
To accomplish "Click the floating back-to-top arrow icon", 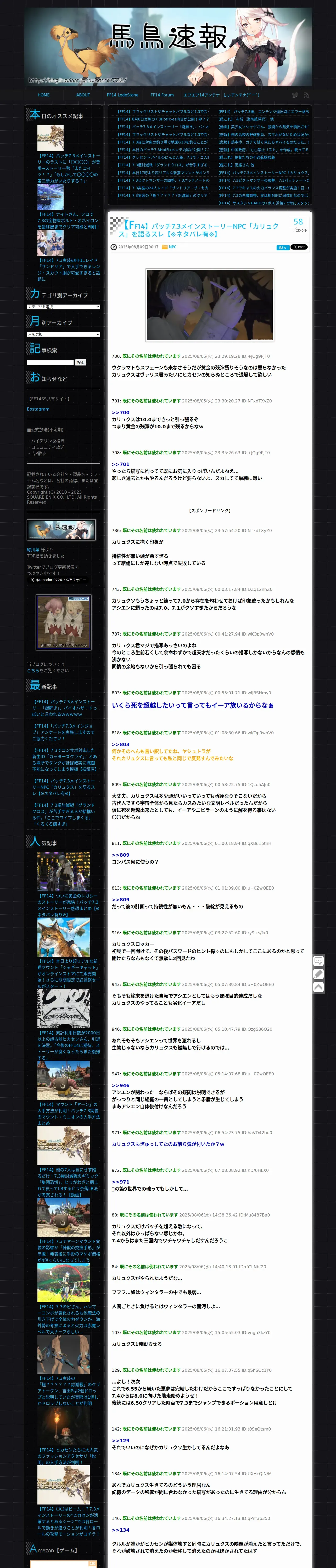I will pos(318,987).
